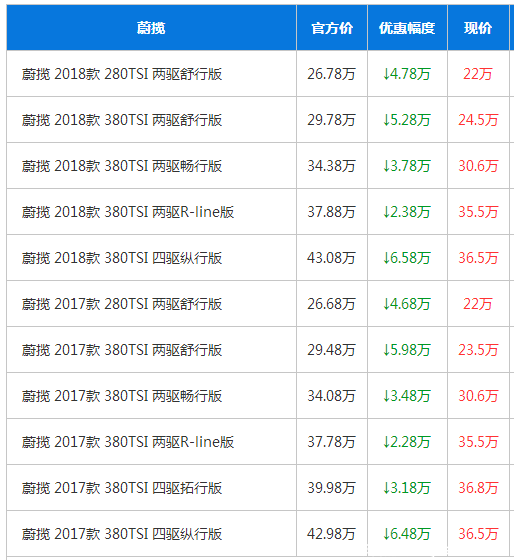
Task: Select 蔚揽 2018款 380TSI 四驱纵行版
Action: pyautogui.click(x=122, y=258)
